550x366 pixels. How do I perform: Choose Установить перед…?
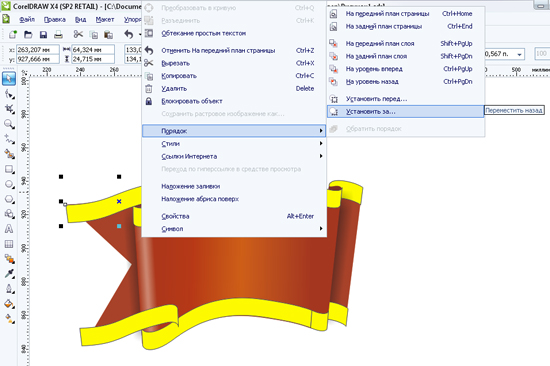[x=405, y=99]
